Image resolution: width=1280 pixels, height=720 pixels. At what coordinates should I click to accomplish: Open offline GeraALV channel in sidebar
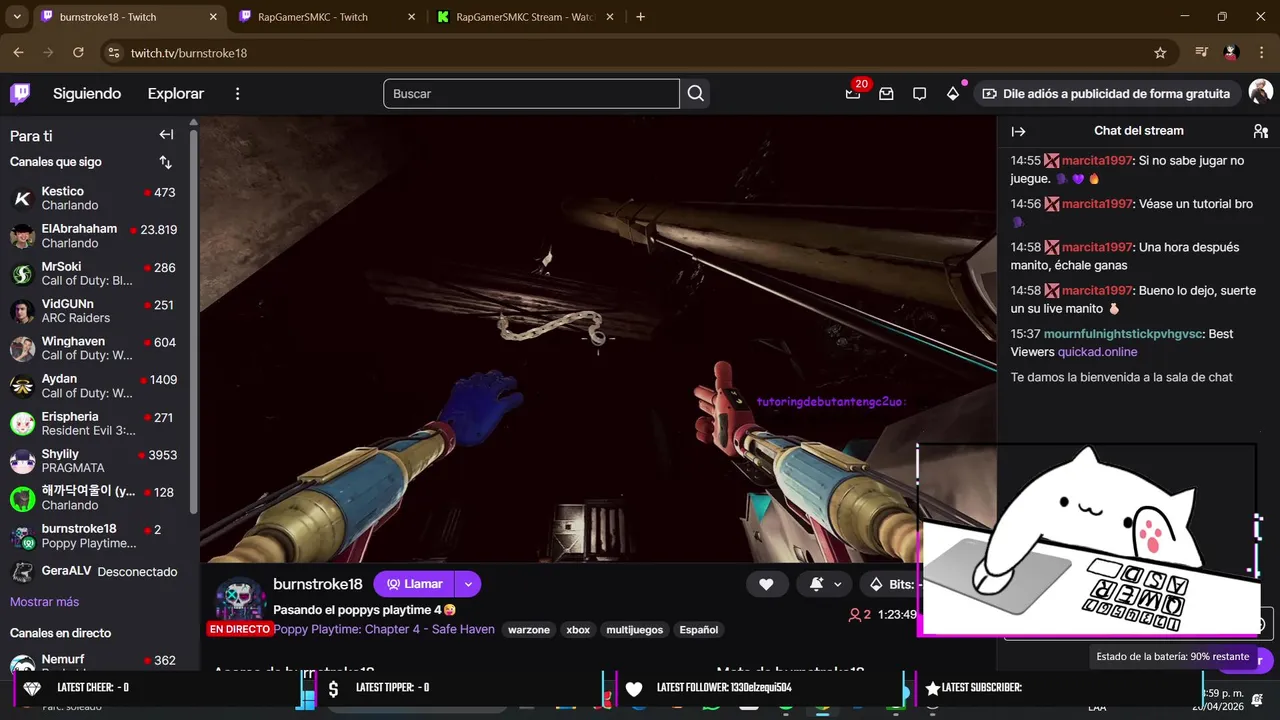click(96, 572)
